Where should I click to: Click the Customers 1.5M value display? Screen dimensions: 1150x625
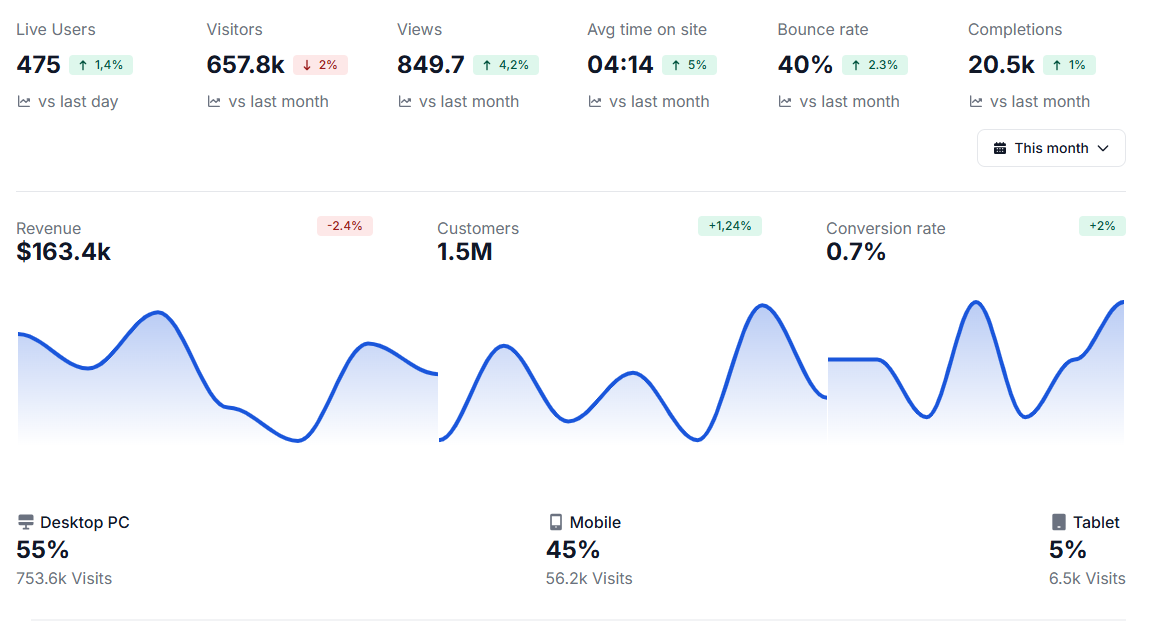pos(465,251)
